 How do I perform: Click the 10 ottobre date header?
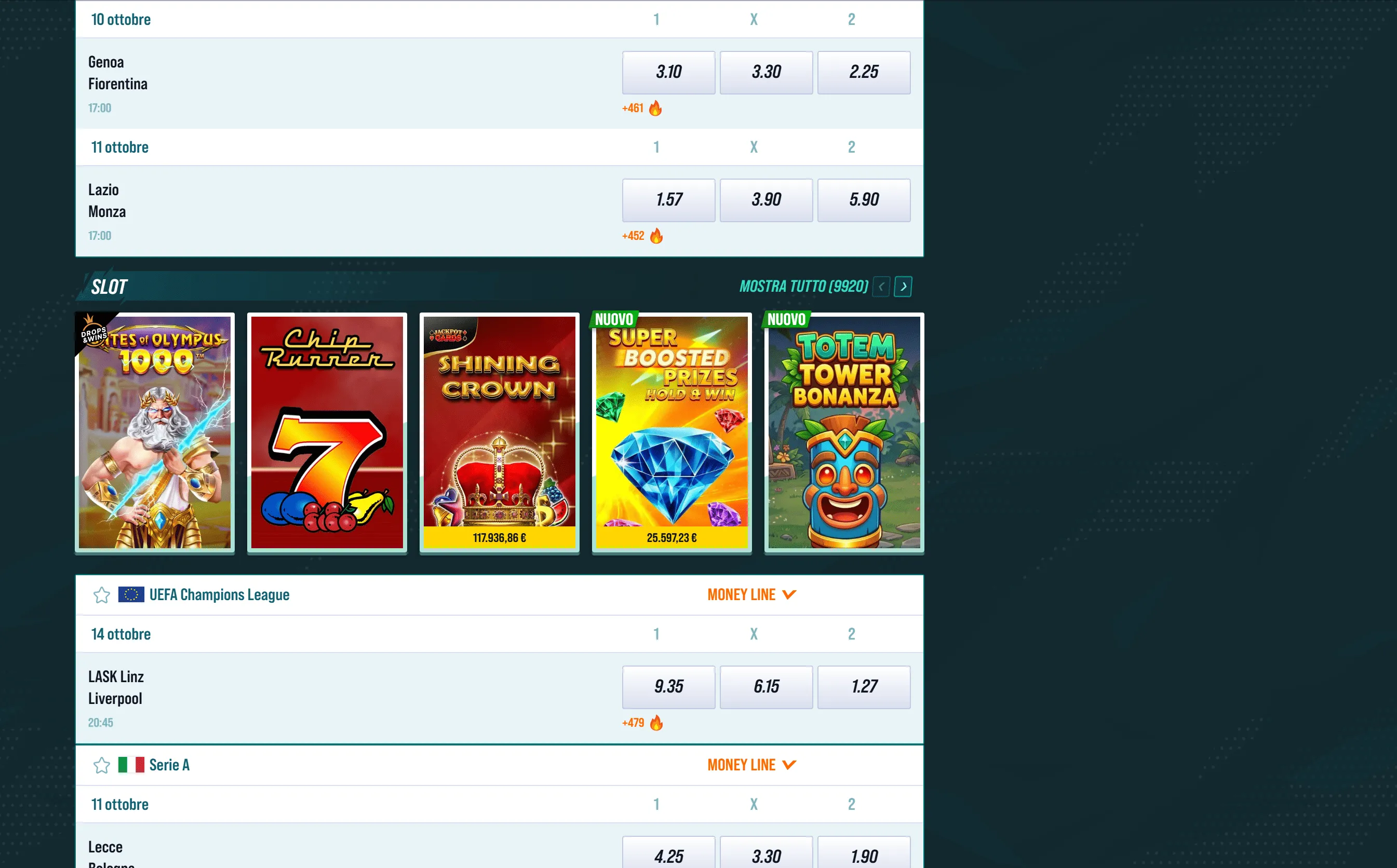click(x=121, y=20)
